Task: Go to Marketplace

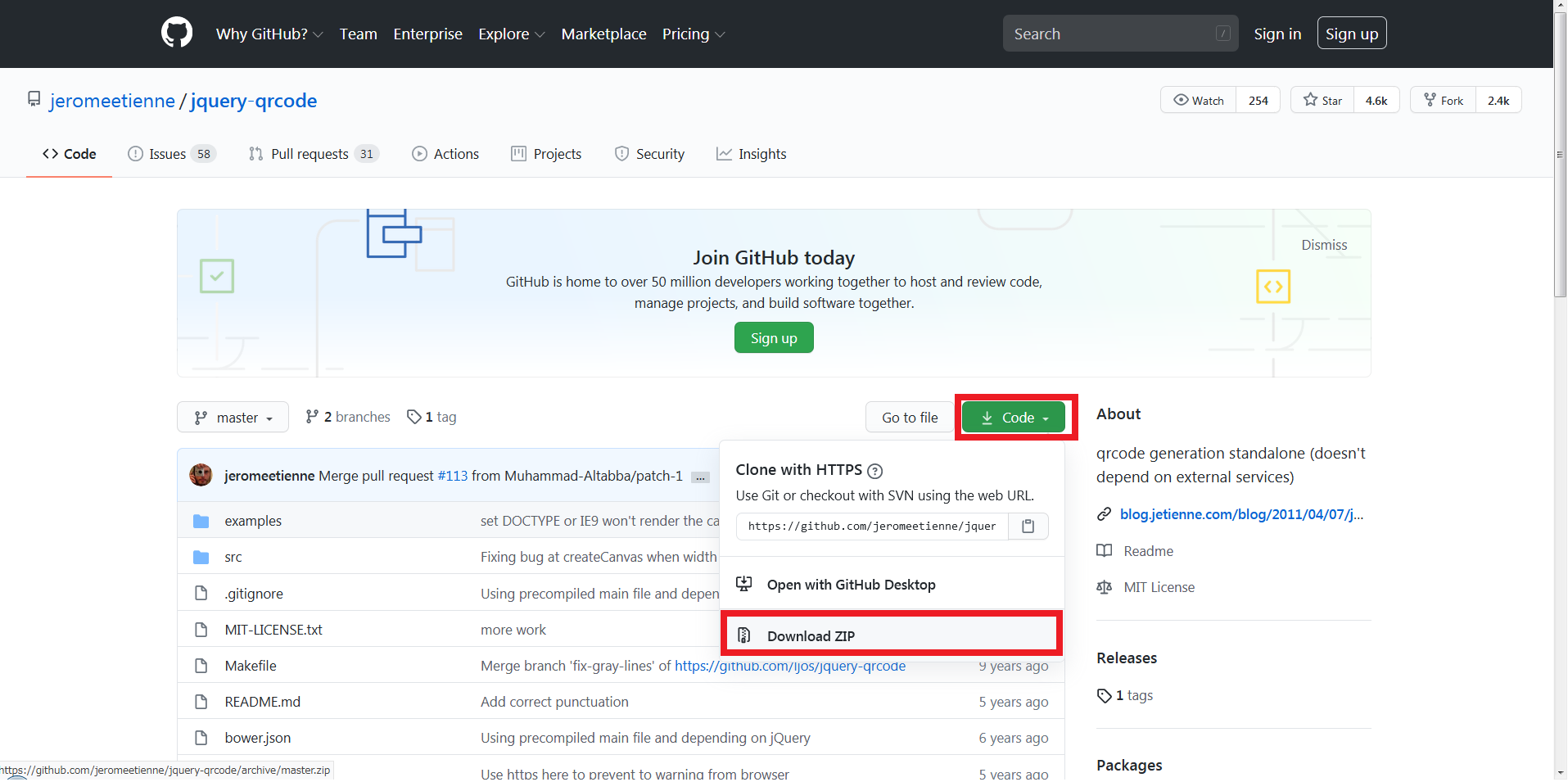Action: pyautogui.click(x=603, y=34)
